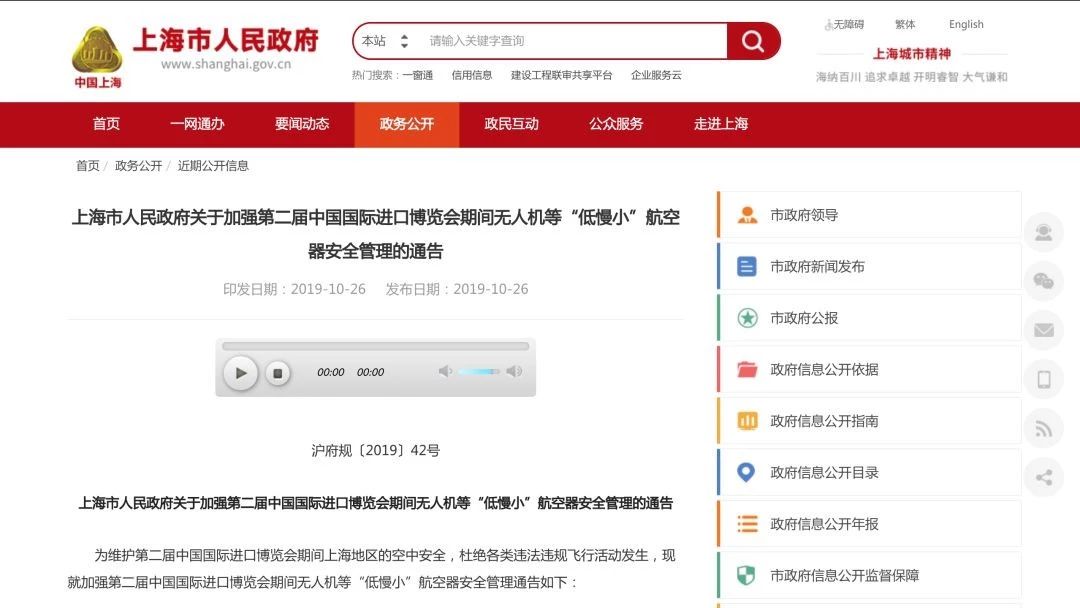The width and height of the screenshot is (1080, 608).
Task: Click the www.shanghai.gov.cn site title
Action: click(x=226, y=64)
